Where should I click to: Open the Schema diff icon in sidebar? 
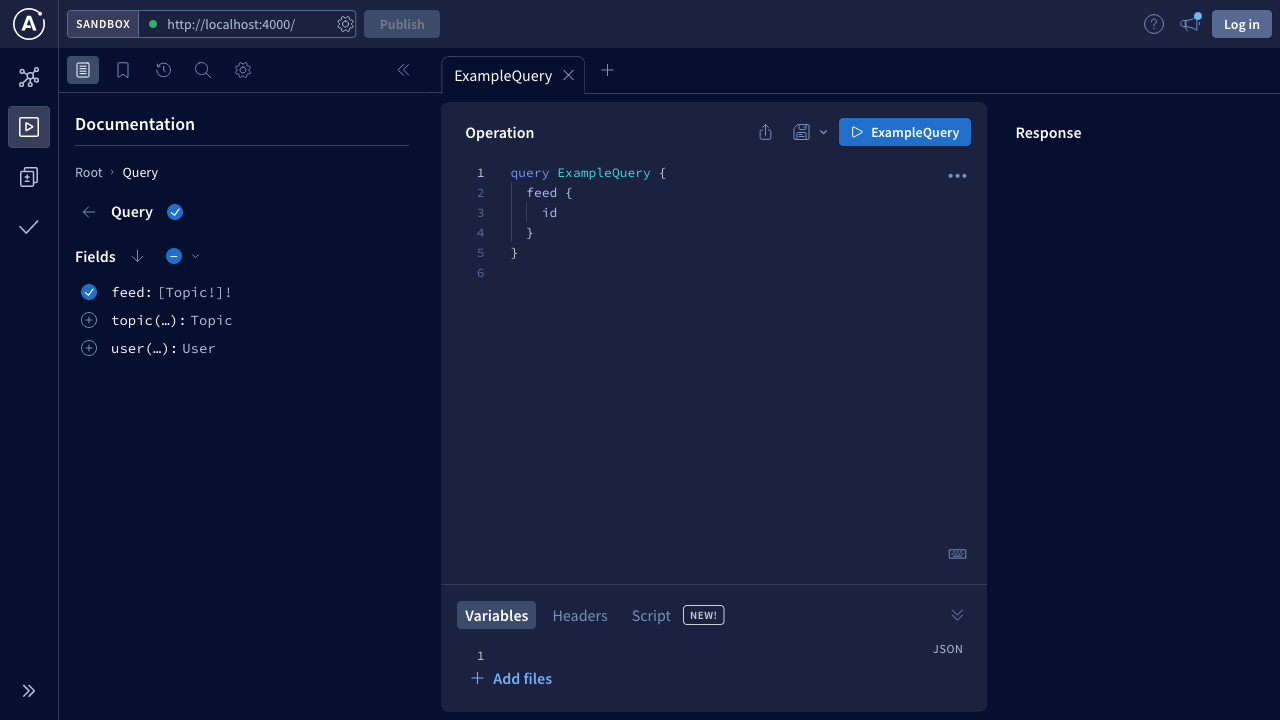[29, 177]
